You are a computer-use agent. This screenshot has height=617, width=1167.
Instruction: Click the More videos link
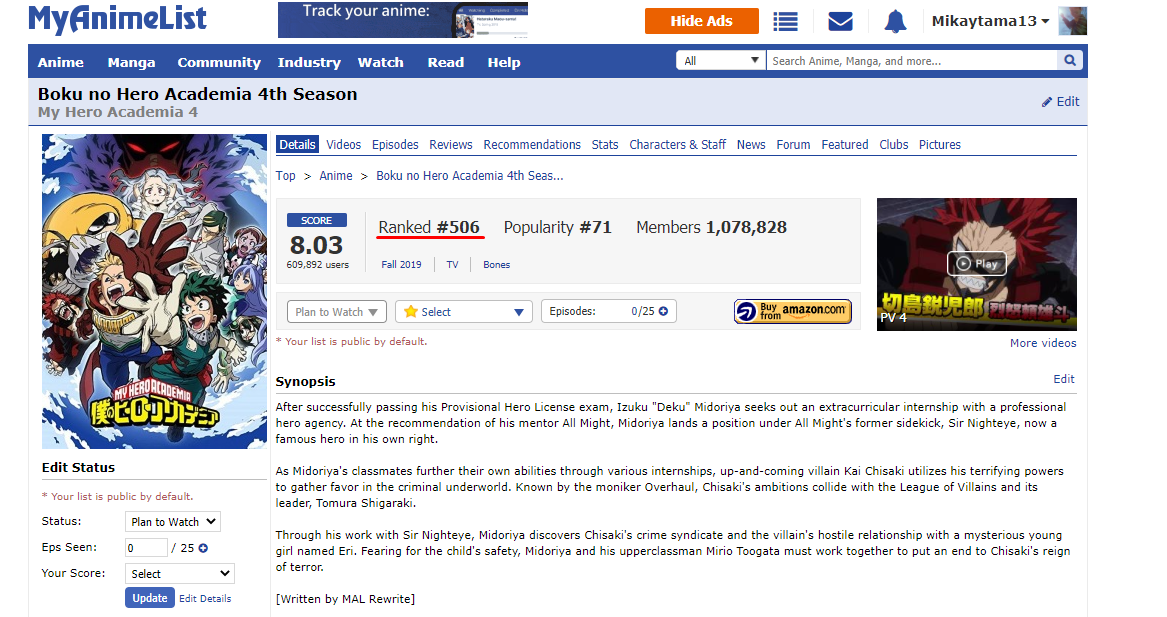coord(1043,343)
